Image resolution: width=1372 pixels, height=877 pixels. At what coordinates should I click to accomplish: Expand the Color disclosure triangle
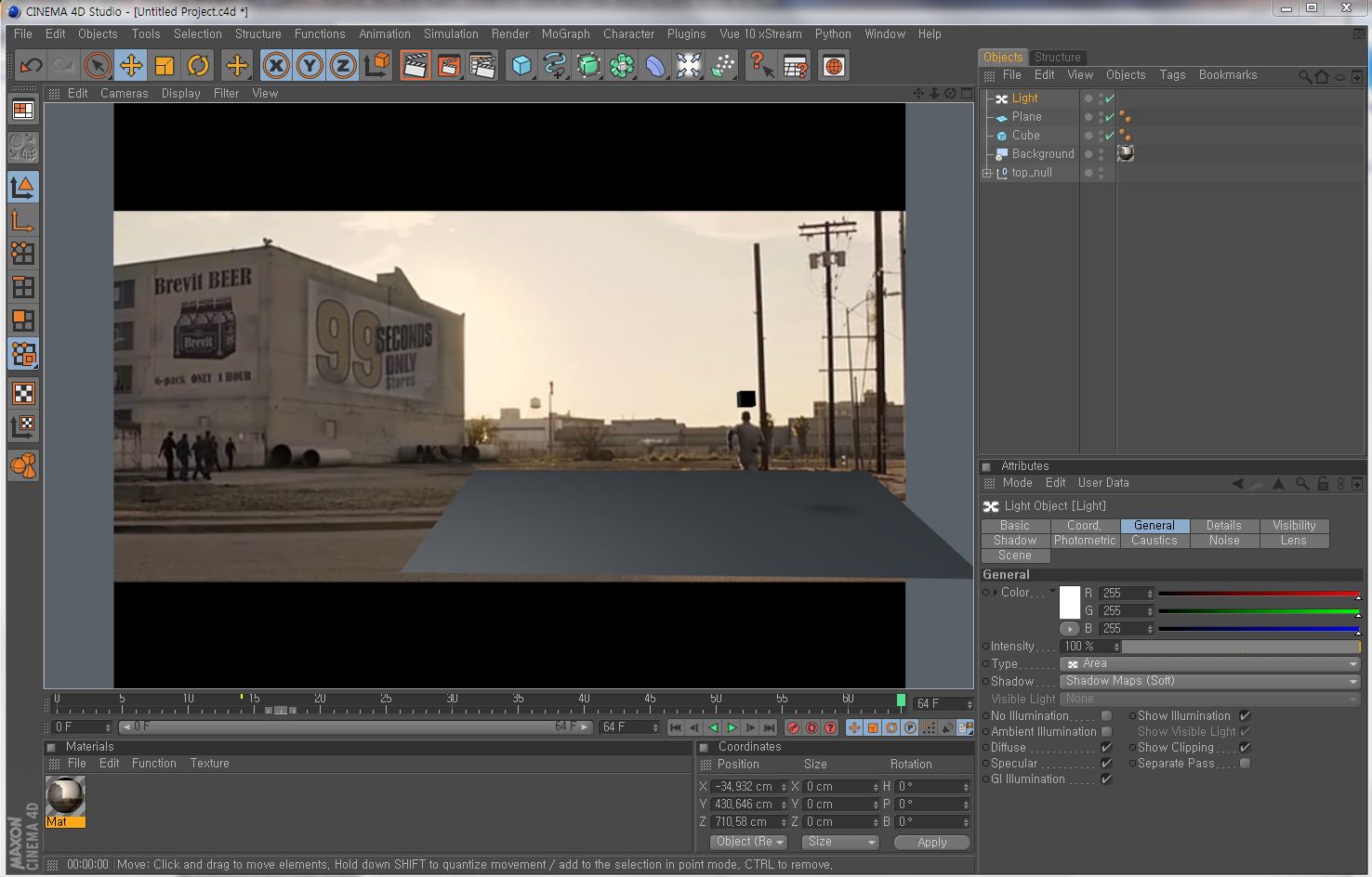point(995,593)
